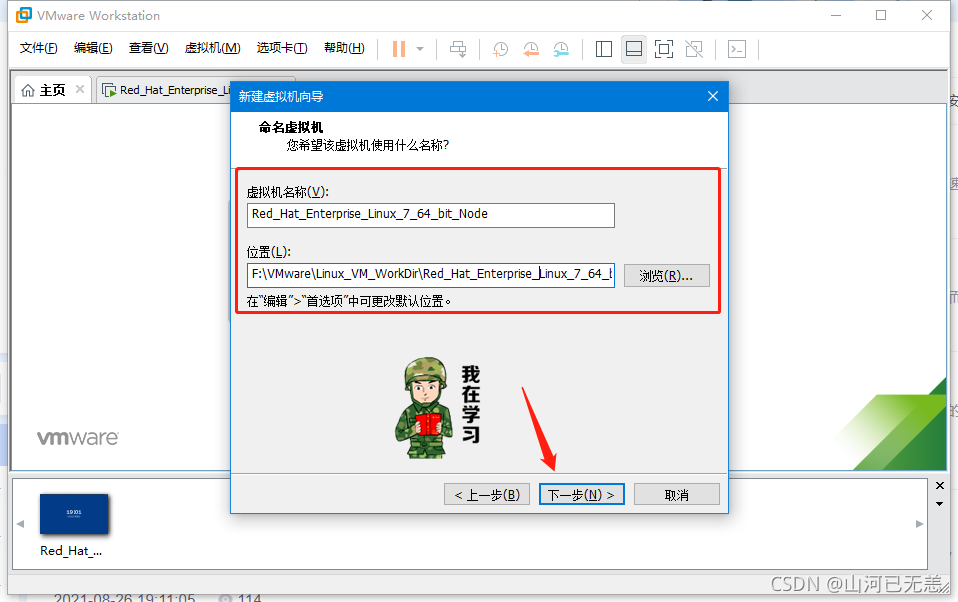Open the 选项卡(T) menu
Viewport: 958px width, 602px height.
pyautogui.click(x=282, y=48)
